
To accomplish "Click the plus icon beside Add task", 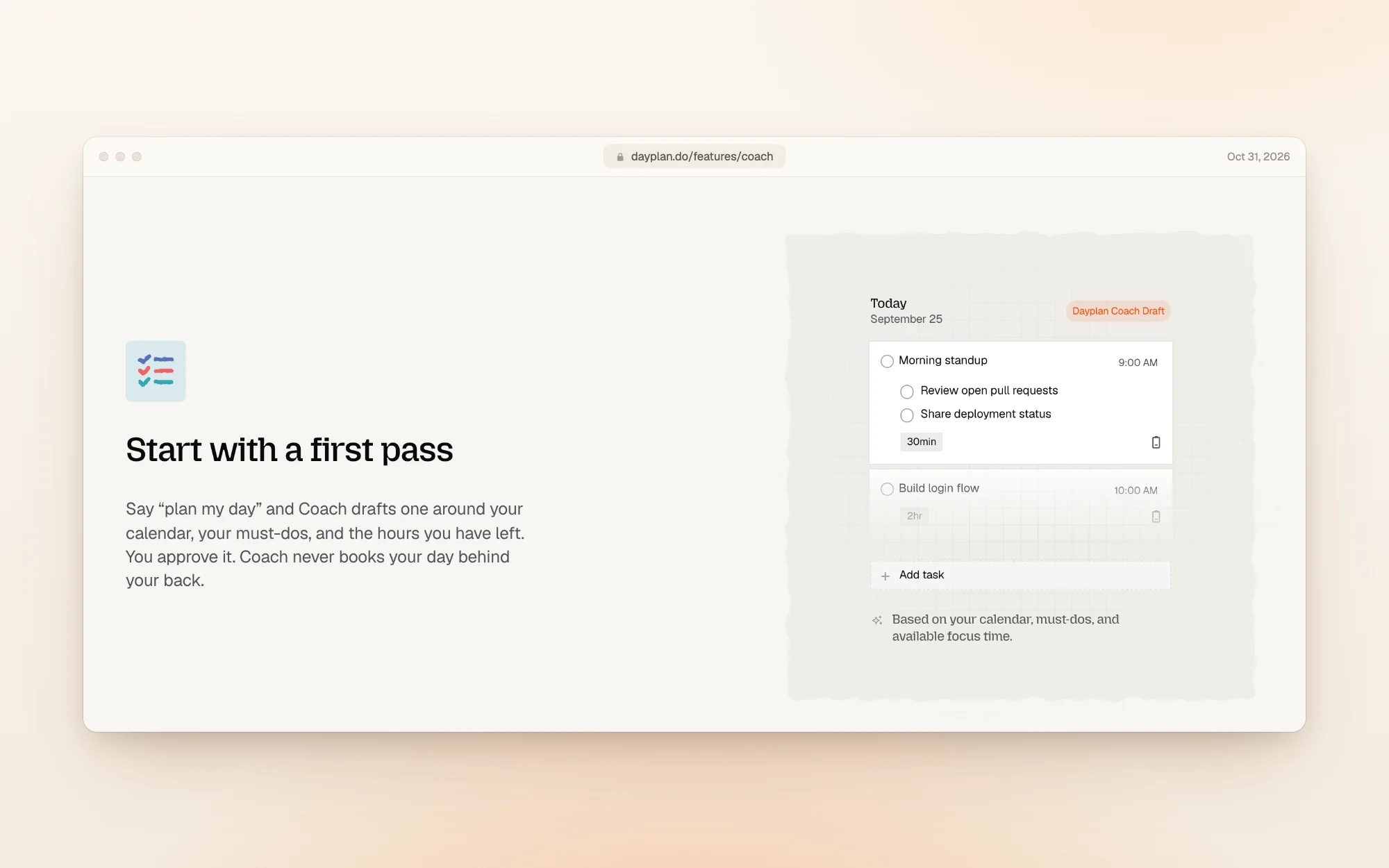I will click(x=885, y=576).
